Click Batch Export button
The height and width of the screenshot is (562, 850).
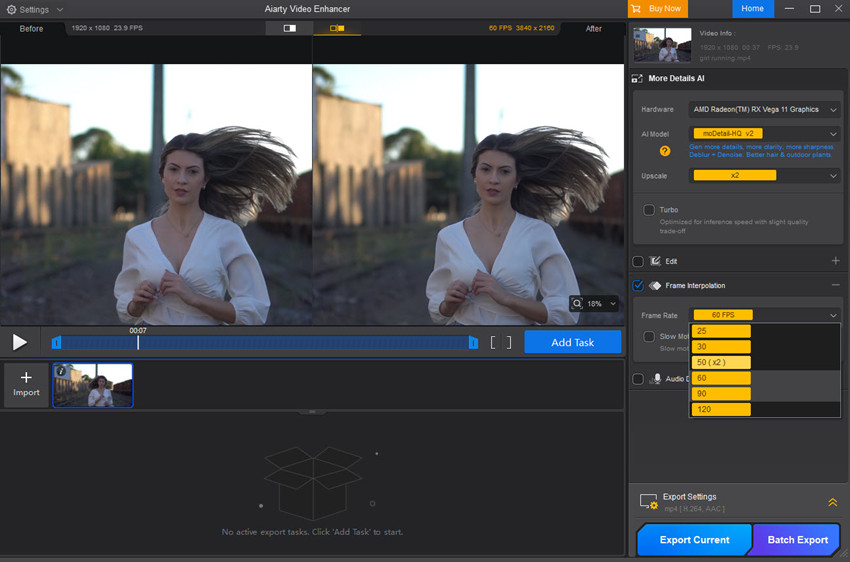tap(797, 540)
